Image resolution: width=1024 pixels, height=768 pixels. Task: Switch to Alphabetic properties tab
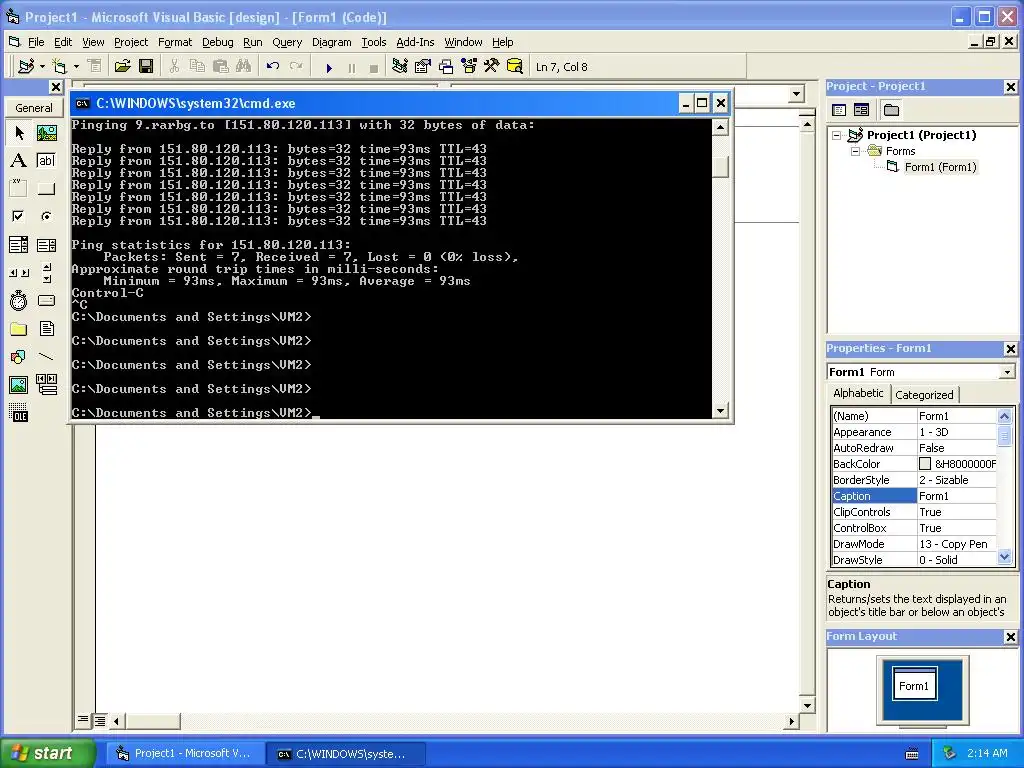(x=858, y=393)
